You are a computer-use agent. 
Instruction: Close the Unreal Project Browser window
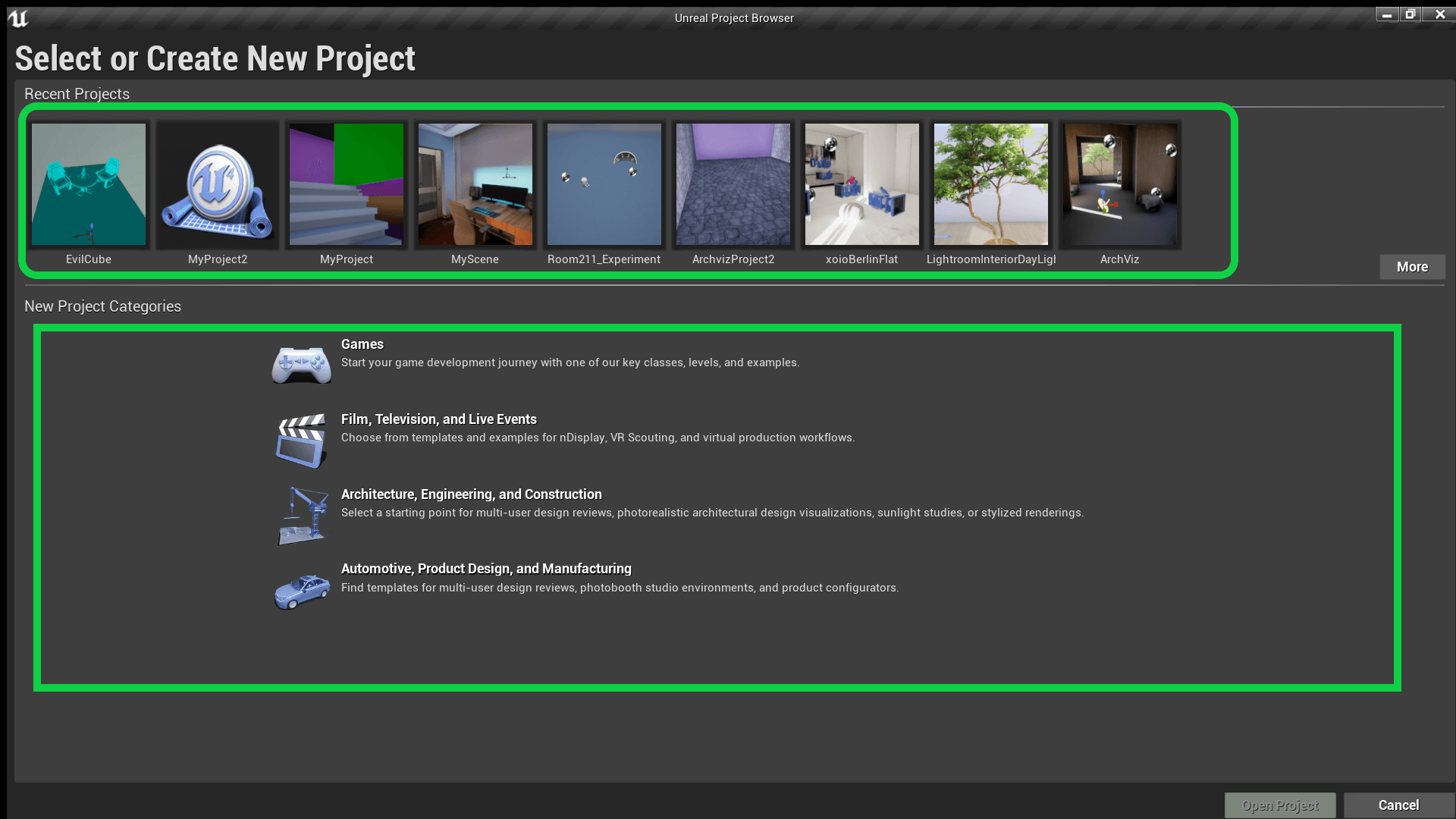1439,14
